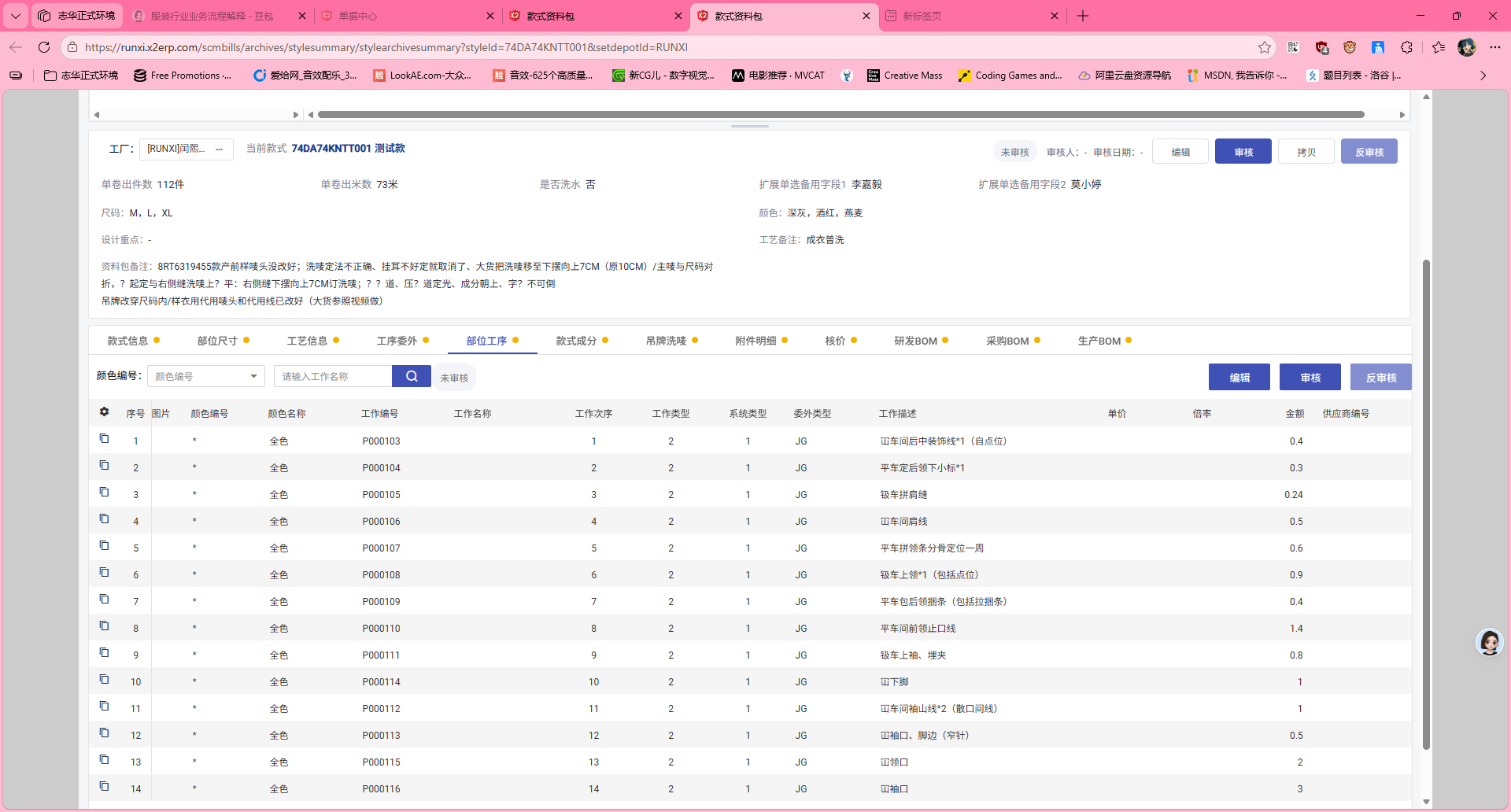
Task: Open the browser Settings and more menu
Action: 1495,47
